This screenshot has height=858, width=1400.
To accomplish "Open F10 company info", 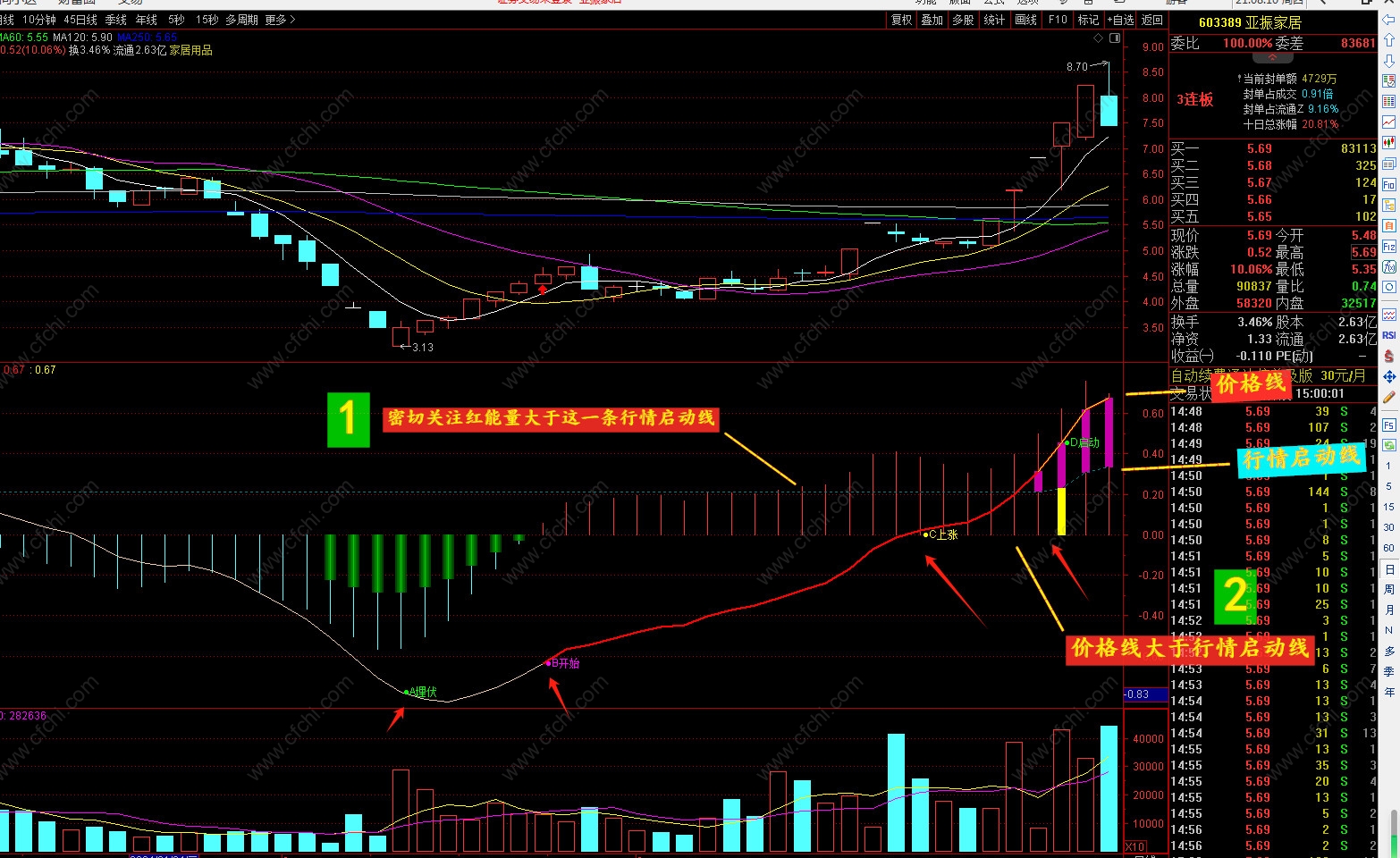I will 1058,20.
